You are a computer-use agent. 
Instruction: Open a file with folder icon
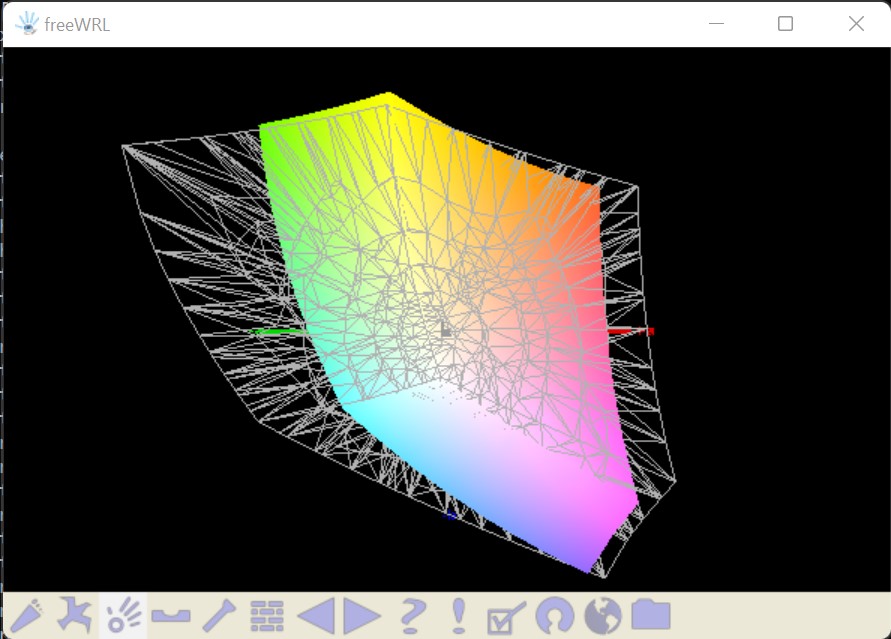pyautogui.click(x=651, y=615)
